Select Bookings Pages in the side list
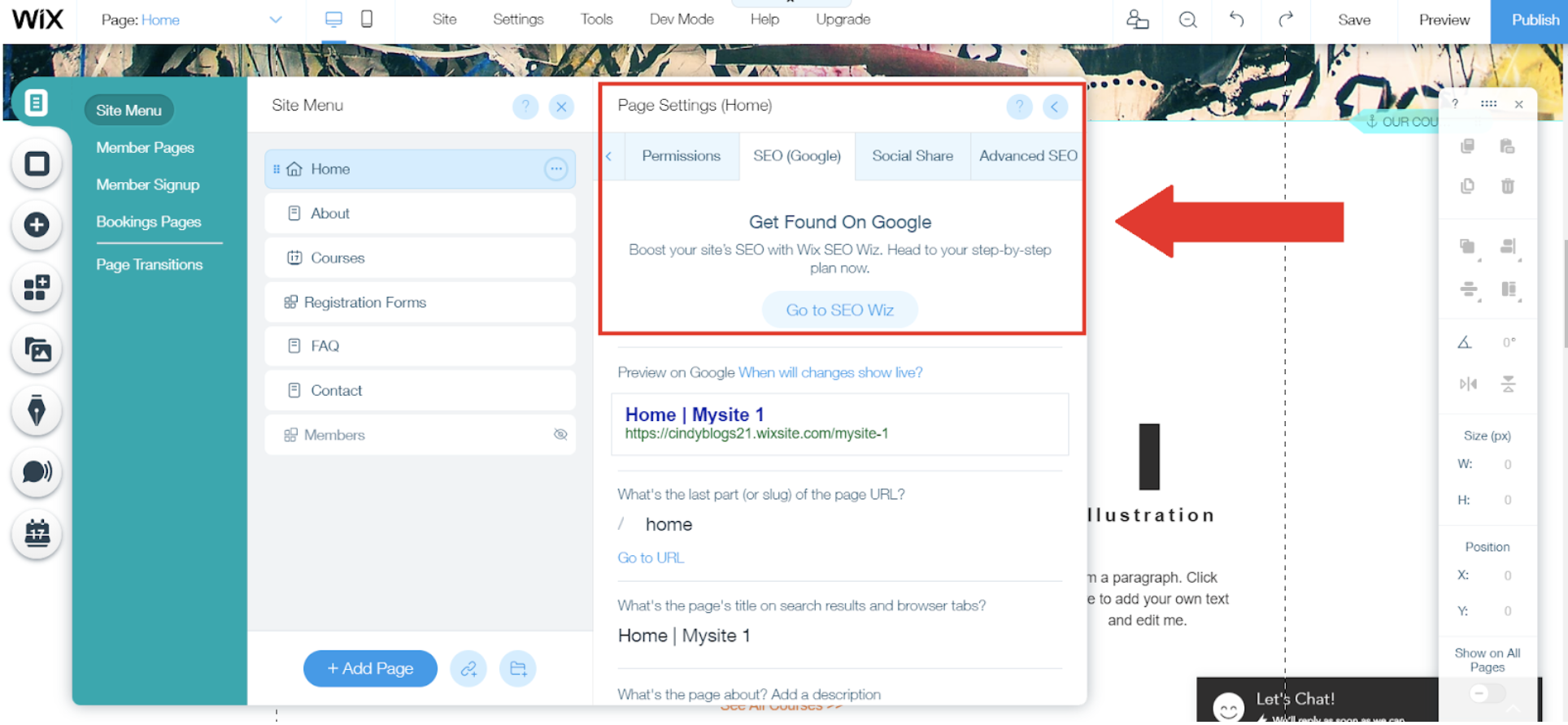 coord(149,222)
